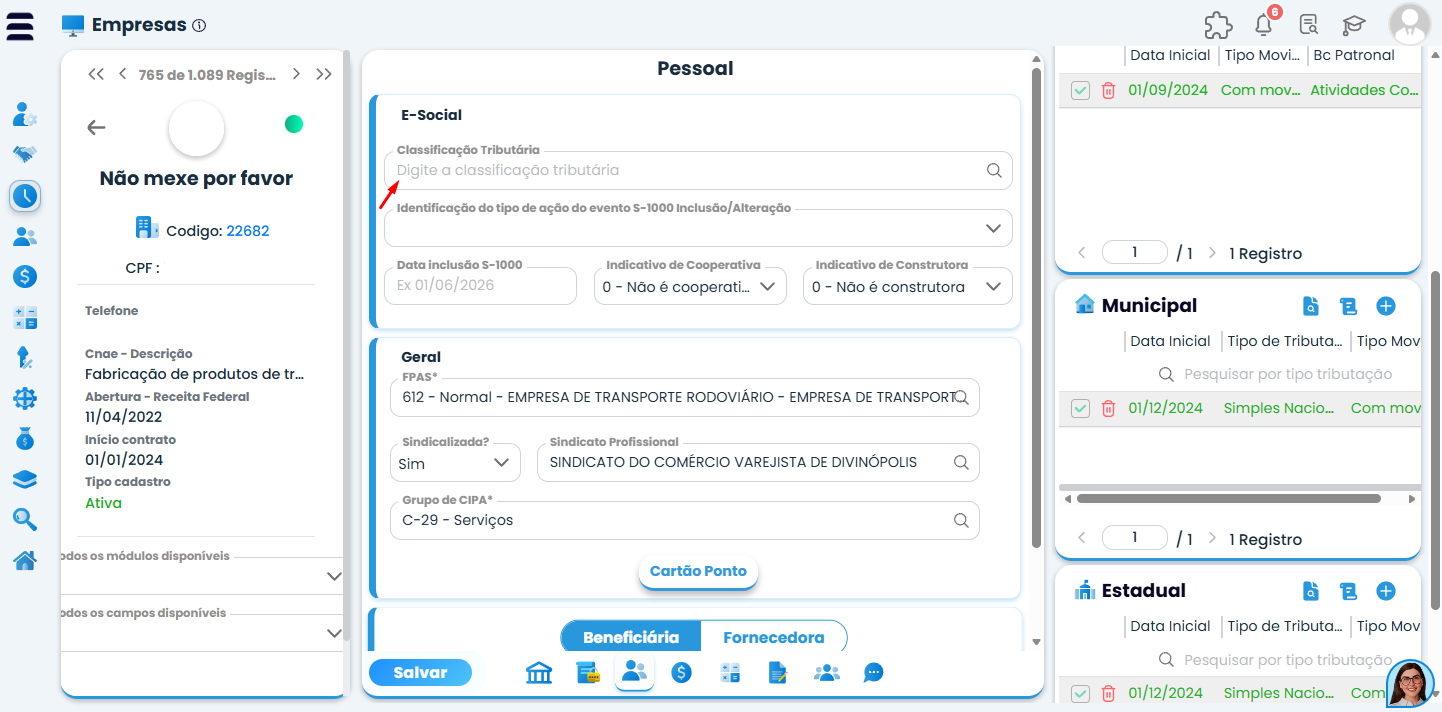
Task: Go back using the left arrow icon
Action: [x=96, y=127]
